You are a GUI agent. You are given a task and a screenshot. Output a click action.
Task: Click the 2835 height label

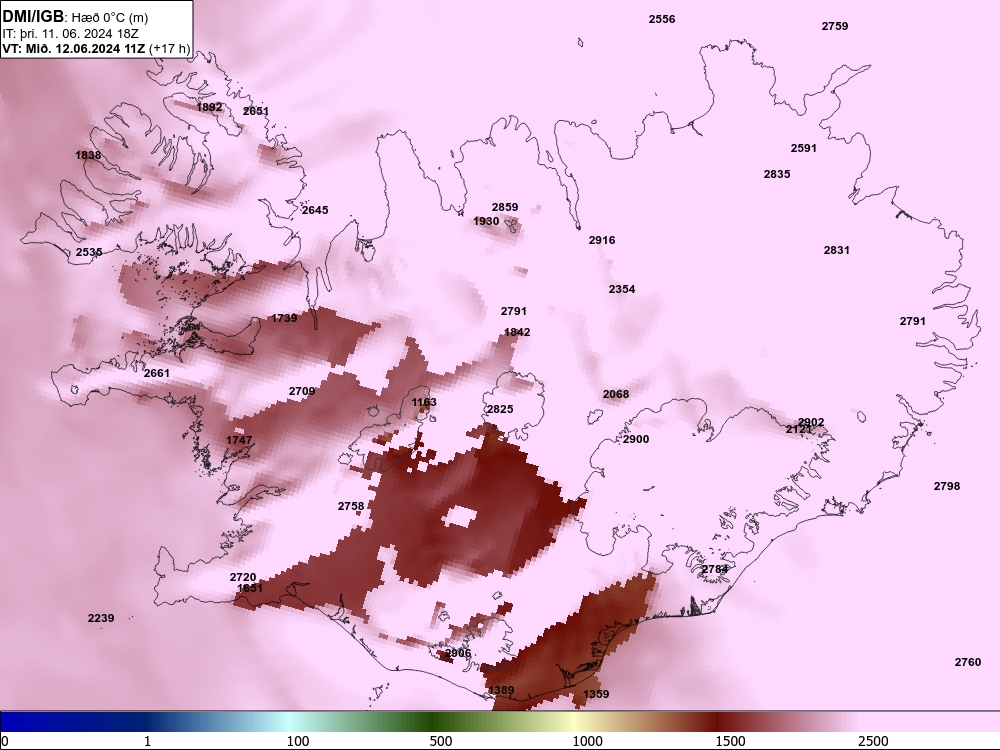click(777, 174)
